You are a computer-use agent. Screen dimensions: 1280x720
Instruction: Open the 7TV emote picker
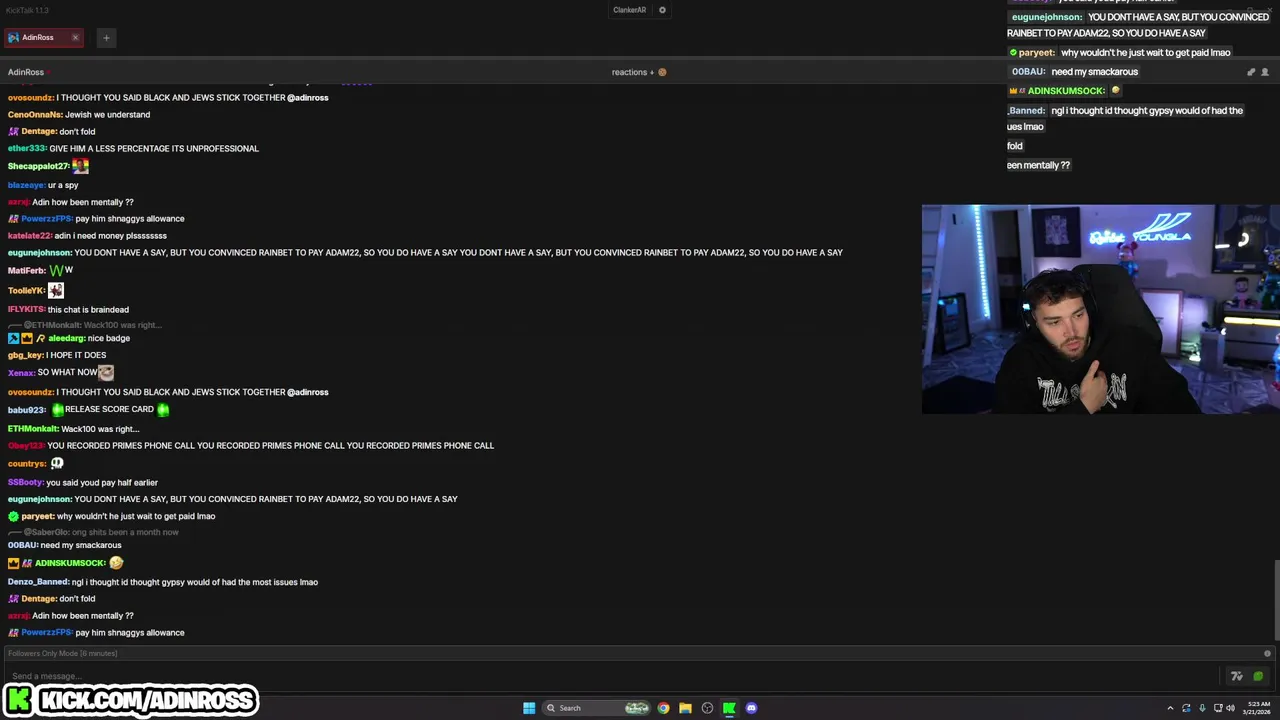point(1237,676)
